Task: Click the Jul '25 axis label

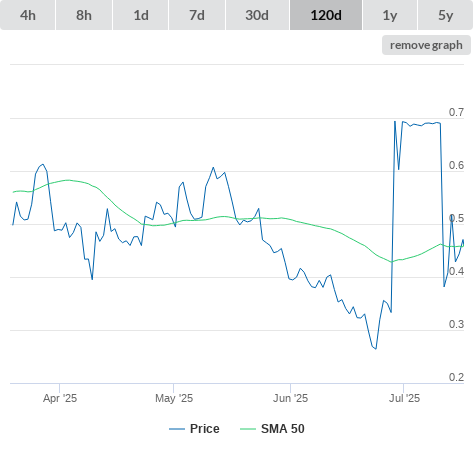Action: 404,398
